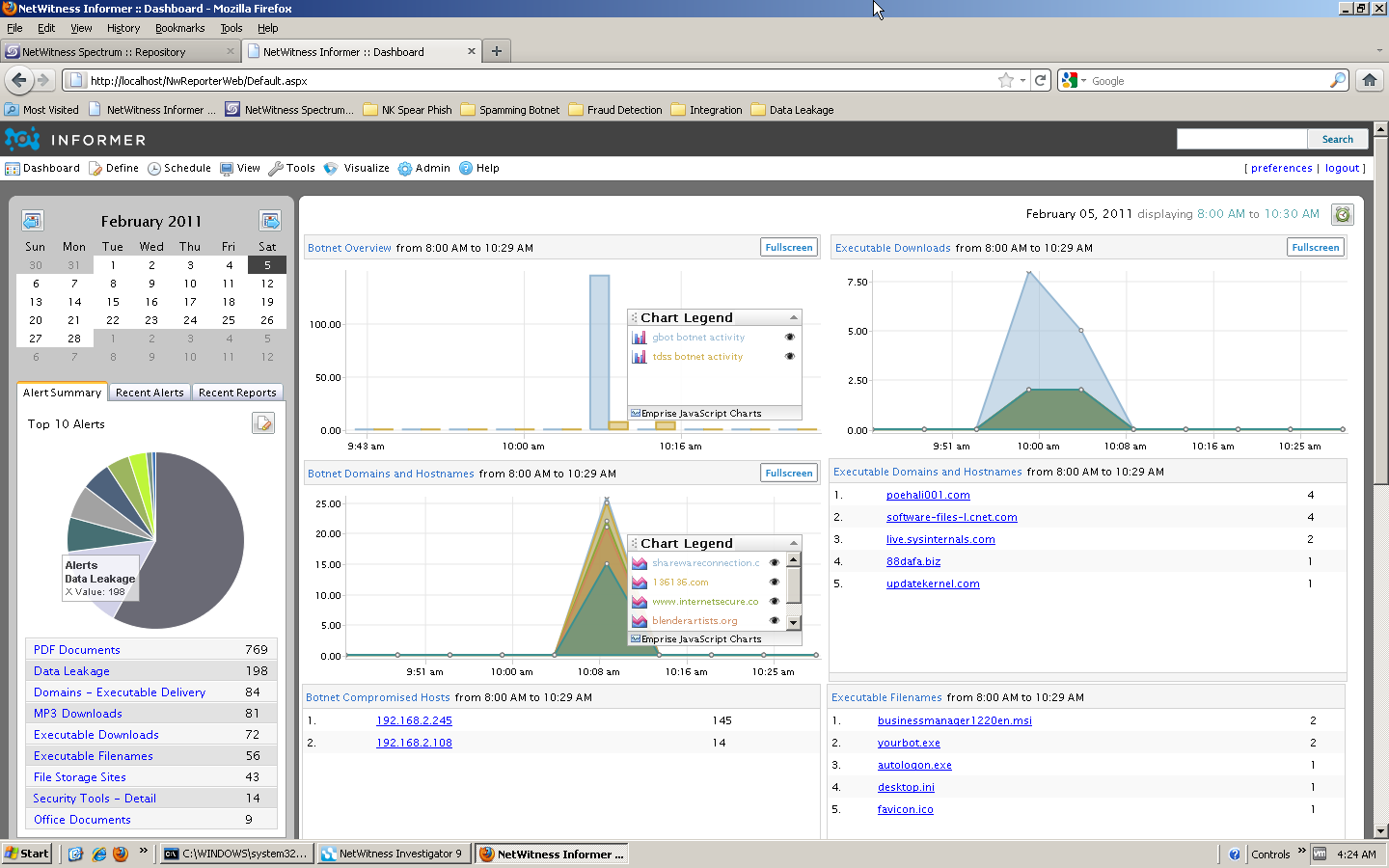Toggle visibility of gbot botnet activity series
Screen dimensions: 1389x868
click(789, 337)
